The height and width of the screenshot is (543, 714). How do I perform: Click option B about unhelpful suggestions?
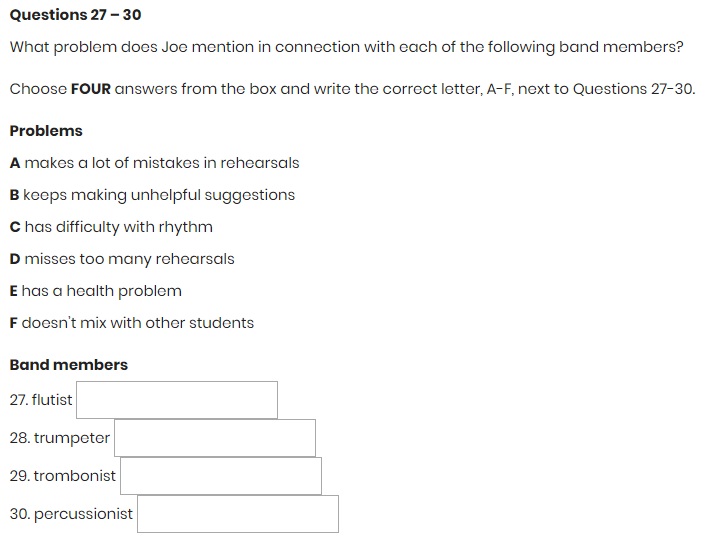tap(152, 195)
